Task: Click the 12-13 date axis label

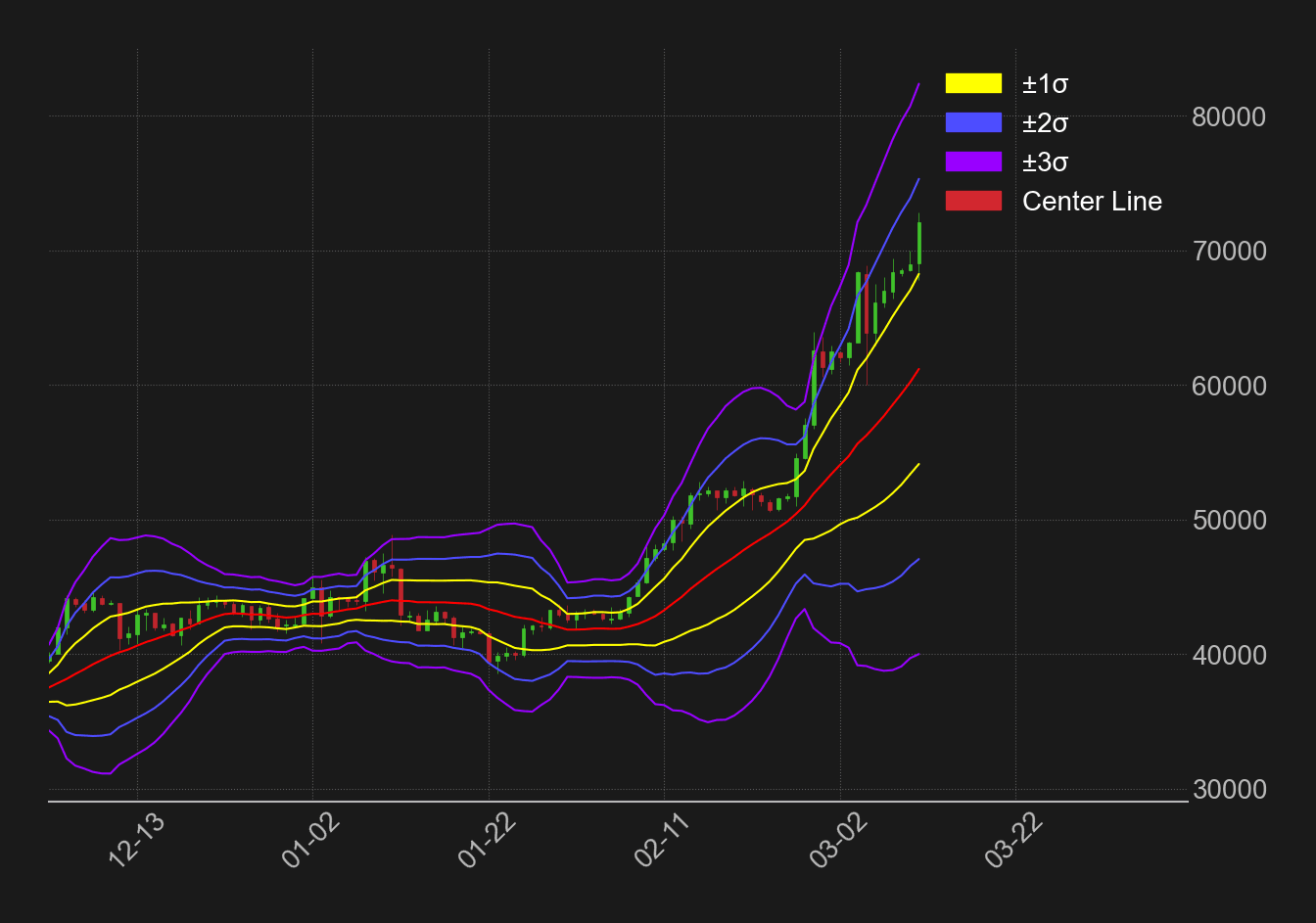Action: pos(132,840)
